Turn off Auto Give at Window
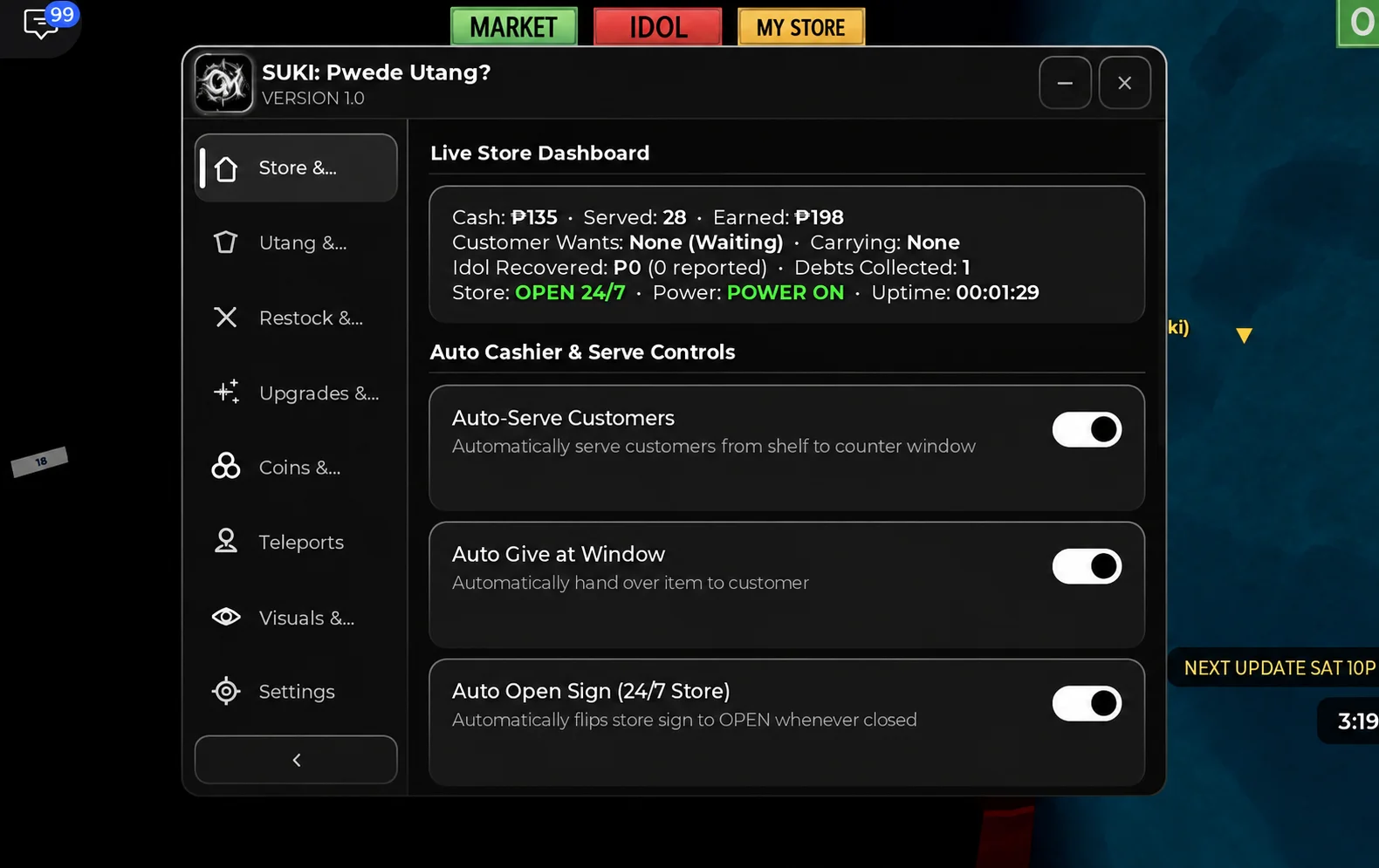Viewport: 1379px width, 868px height. tap(1087, 566)
